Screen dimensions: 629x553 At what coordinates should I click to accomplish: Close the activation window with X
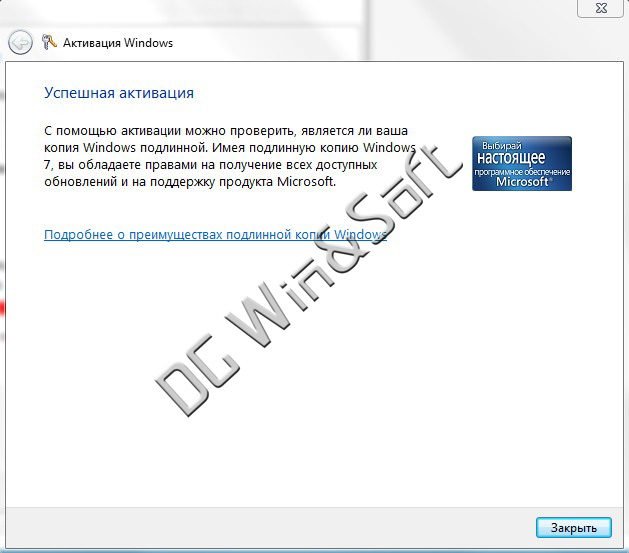pyautogui.click(x=601, y=8)
